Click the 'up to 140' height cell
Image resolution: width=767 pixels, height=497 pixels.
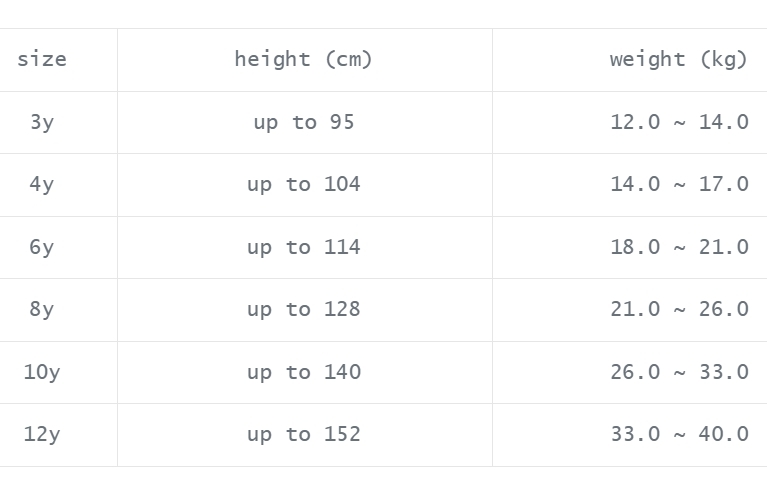click(303, 372)
